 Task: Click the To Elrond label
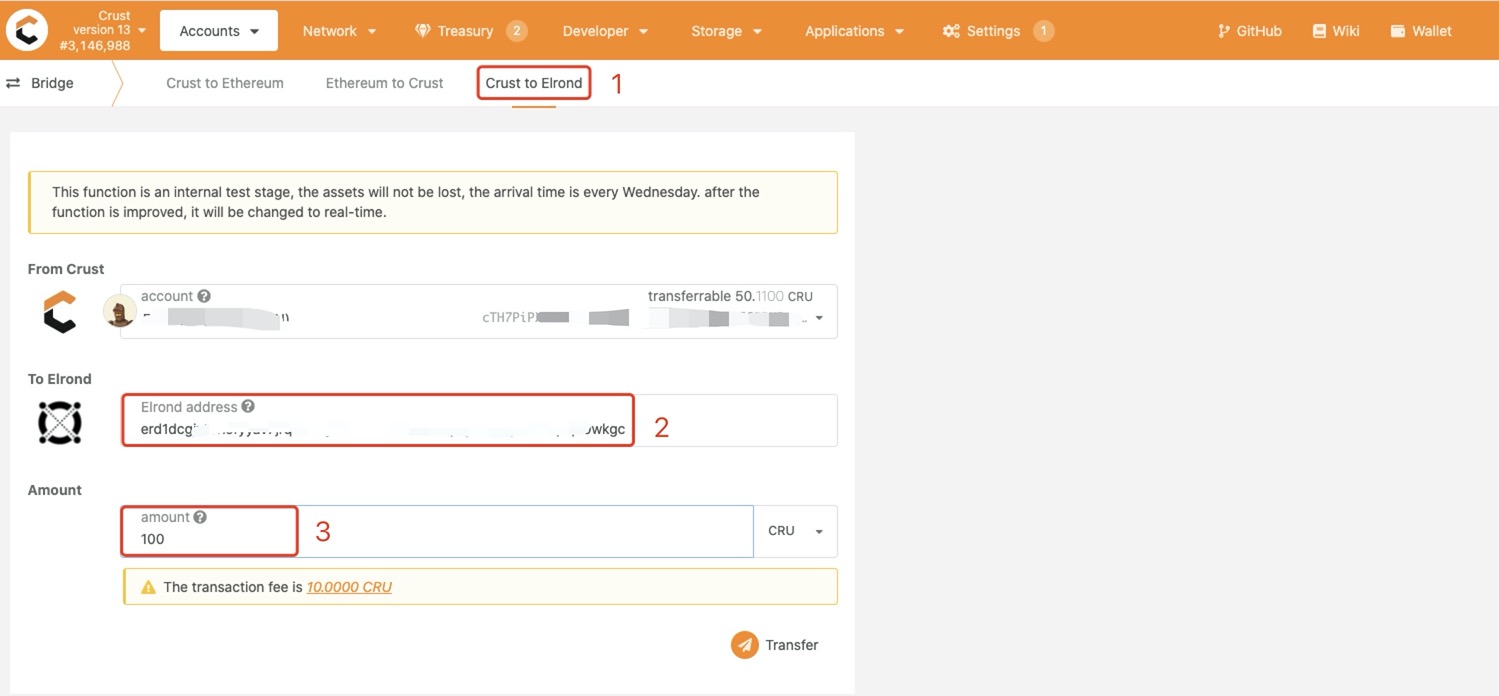(59, 379)
